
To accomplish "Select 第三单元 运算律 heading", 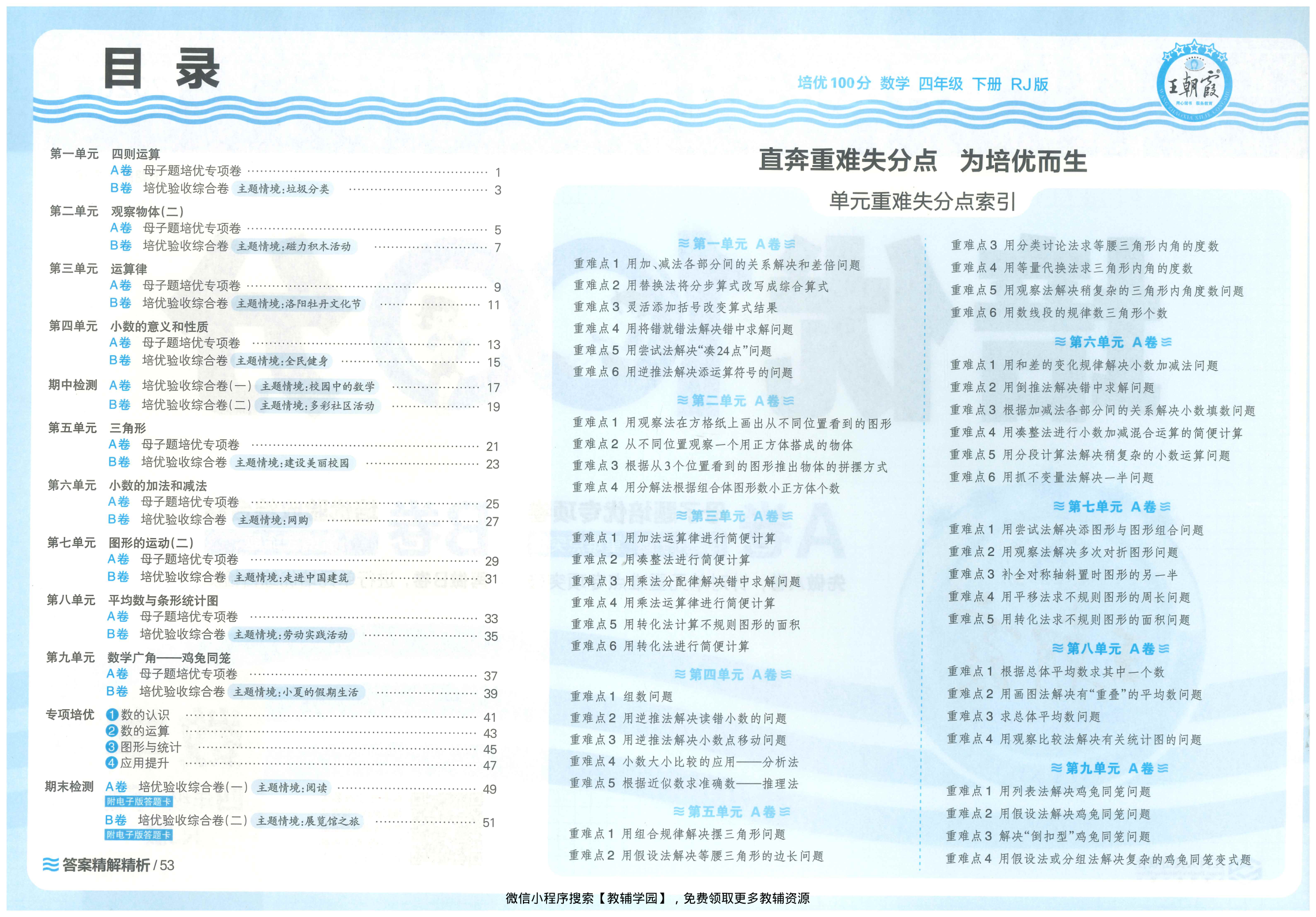I will pyautogui.click(x=98, y=269).
